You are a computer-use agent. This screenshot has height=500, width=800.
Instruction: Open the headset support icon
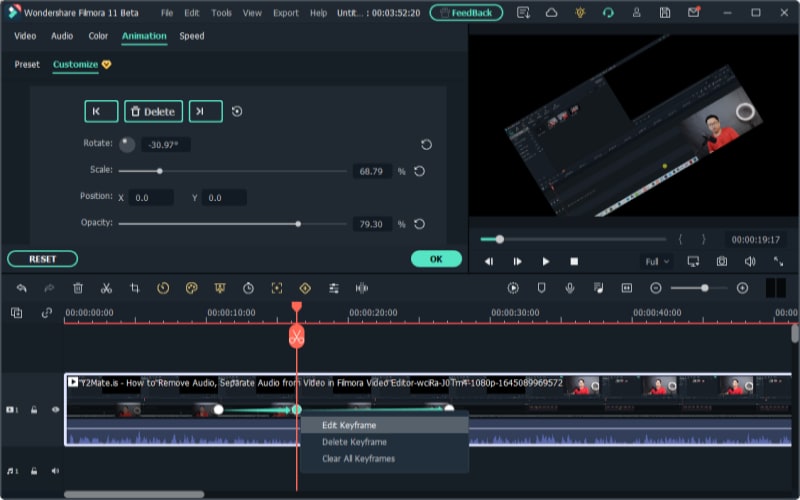click(608, 13)
